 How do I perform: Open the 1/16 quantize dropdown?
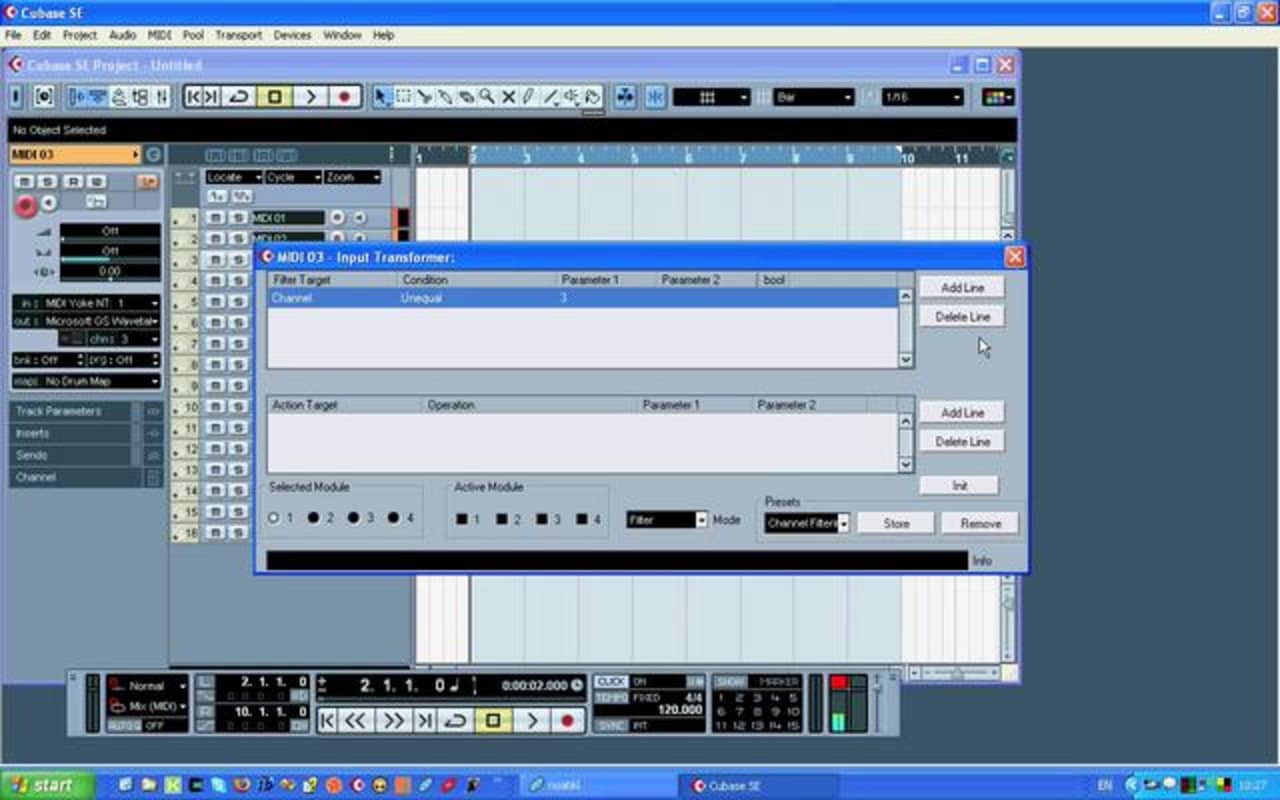coord(922,97)
